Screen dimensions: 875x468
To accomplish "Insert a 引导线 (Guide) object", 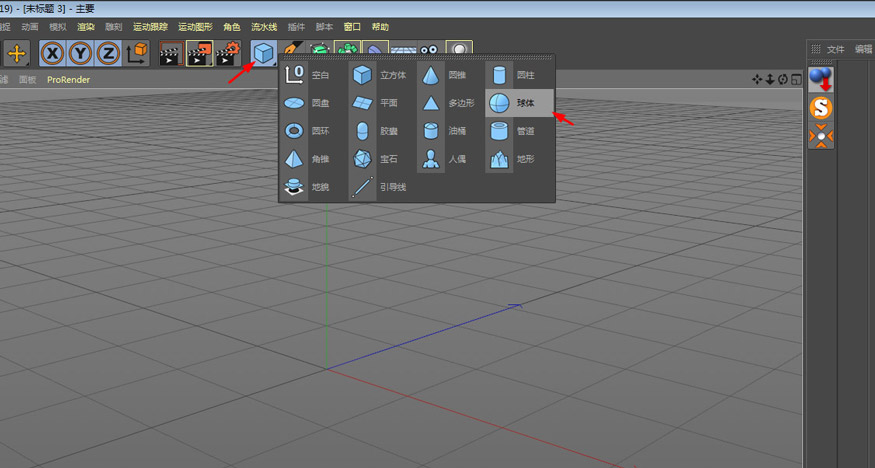I will [379, 187].
